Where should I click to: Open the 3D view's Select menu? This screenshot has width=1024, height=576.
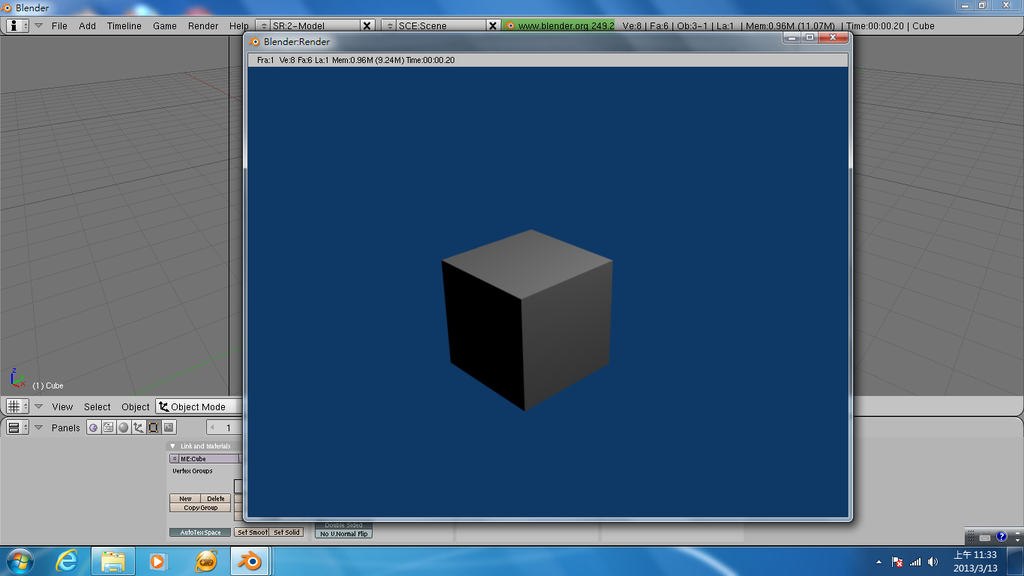[97, 407]
